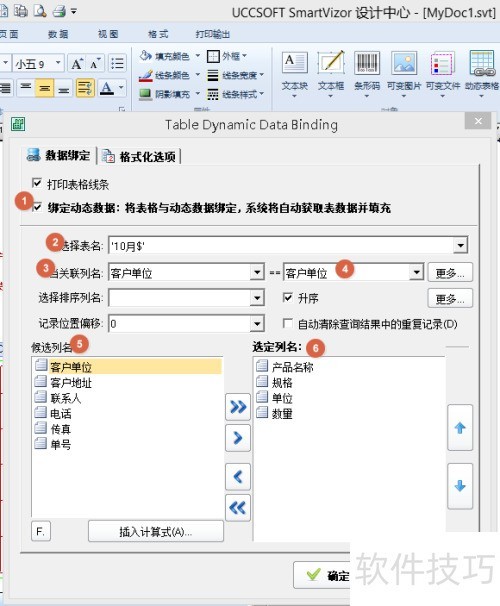Click the Text Block (文本块) tool icon

pyautogui.click(x=294, y=63)
